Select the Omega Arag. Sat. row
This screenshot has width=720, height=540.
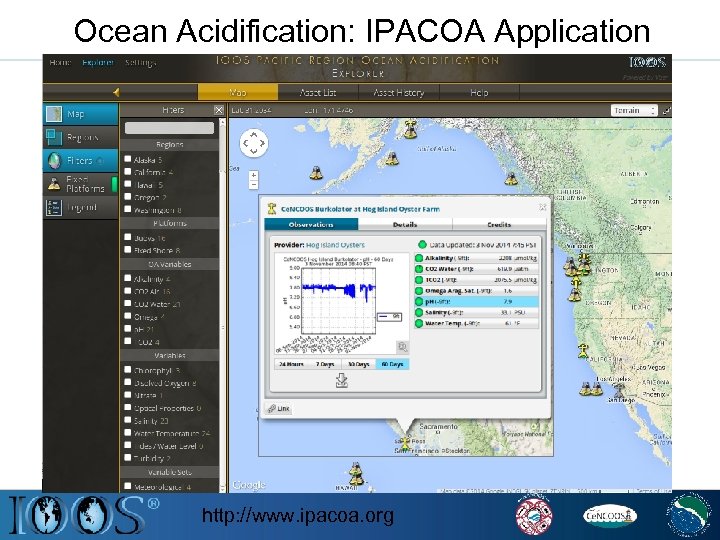tap(477, 291)
